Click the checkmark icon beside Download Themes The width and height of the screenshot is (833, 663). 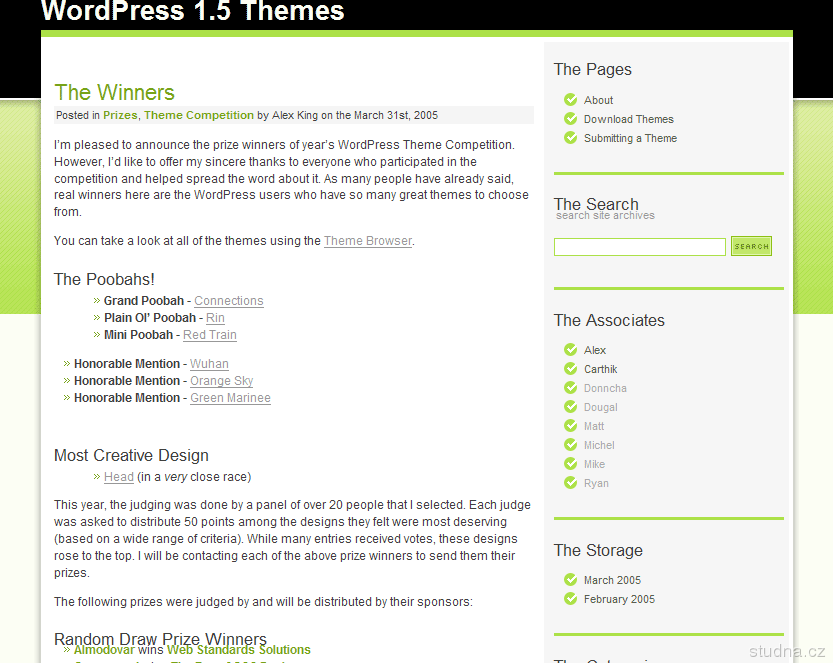[571, 119]
